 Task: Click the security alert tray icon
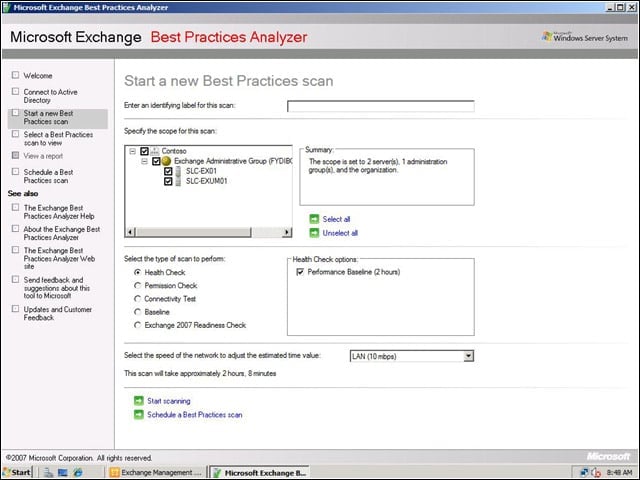tap(596, 473)
